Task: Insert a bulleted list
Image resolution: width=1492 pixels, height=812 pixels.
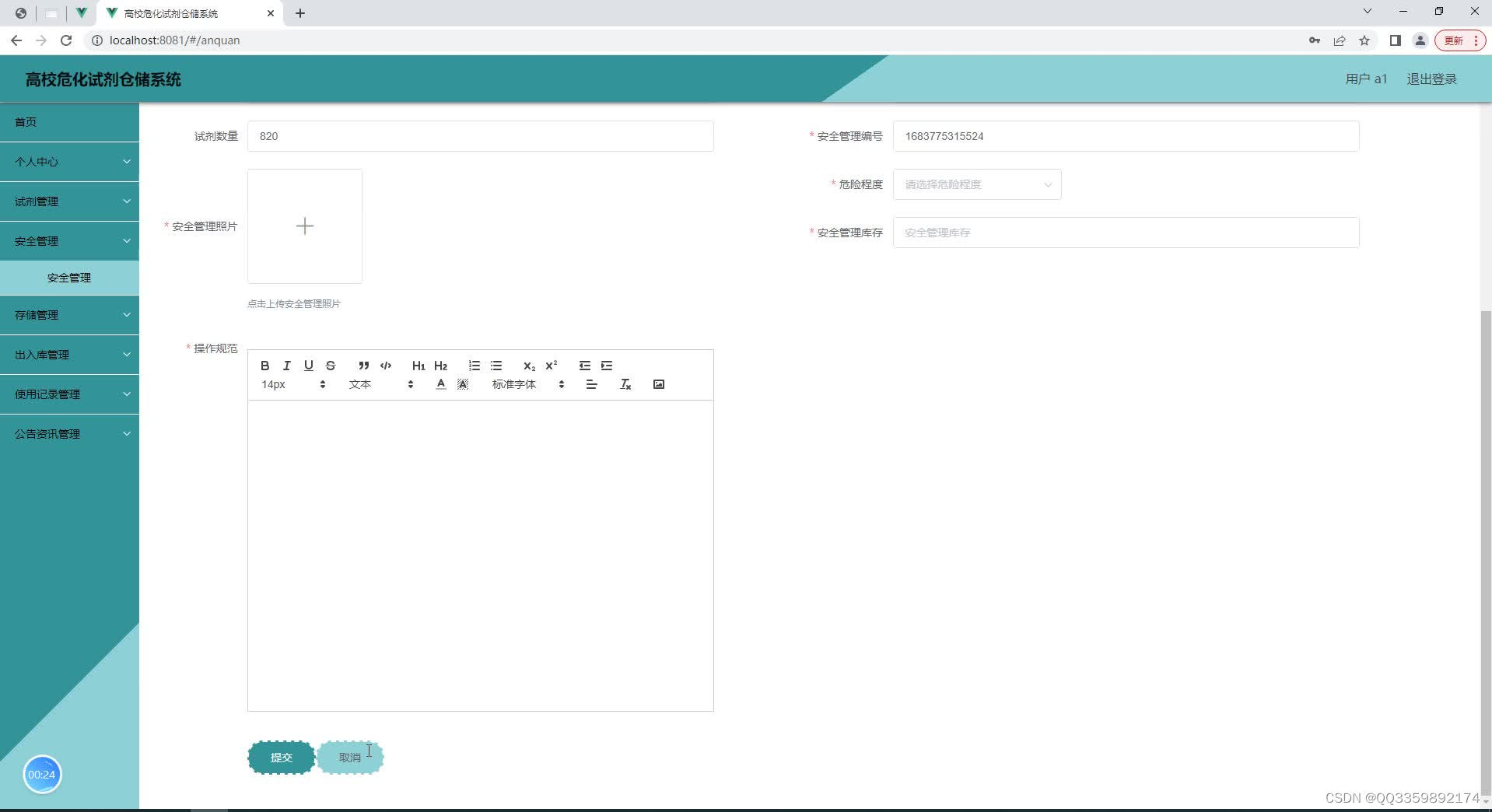Action: click(x=496, y=366)
